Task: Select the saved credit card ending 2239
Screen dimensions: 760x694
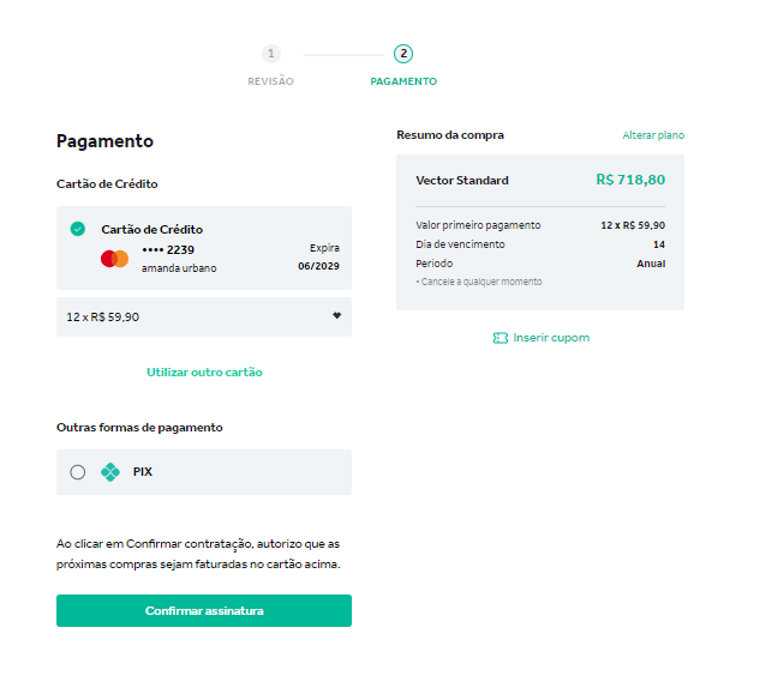Action: (204, 248)
